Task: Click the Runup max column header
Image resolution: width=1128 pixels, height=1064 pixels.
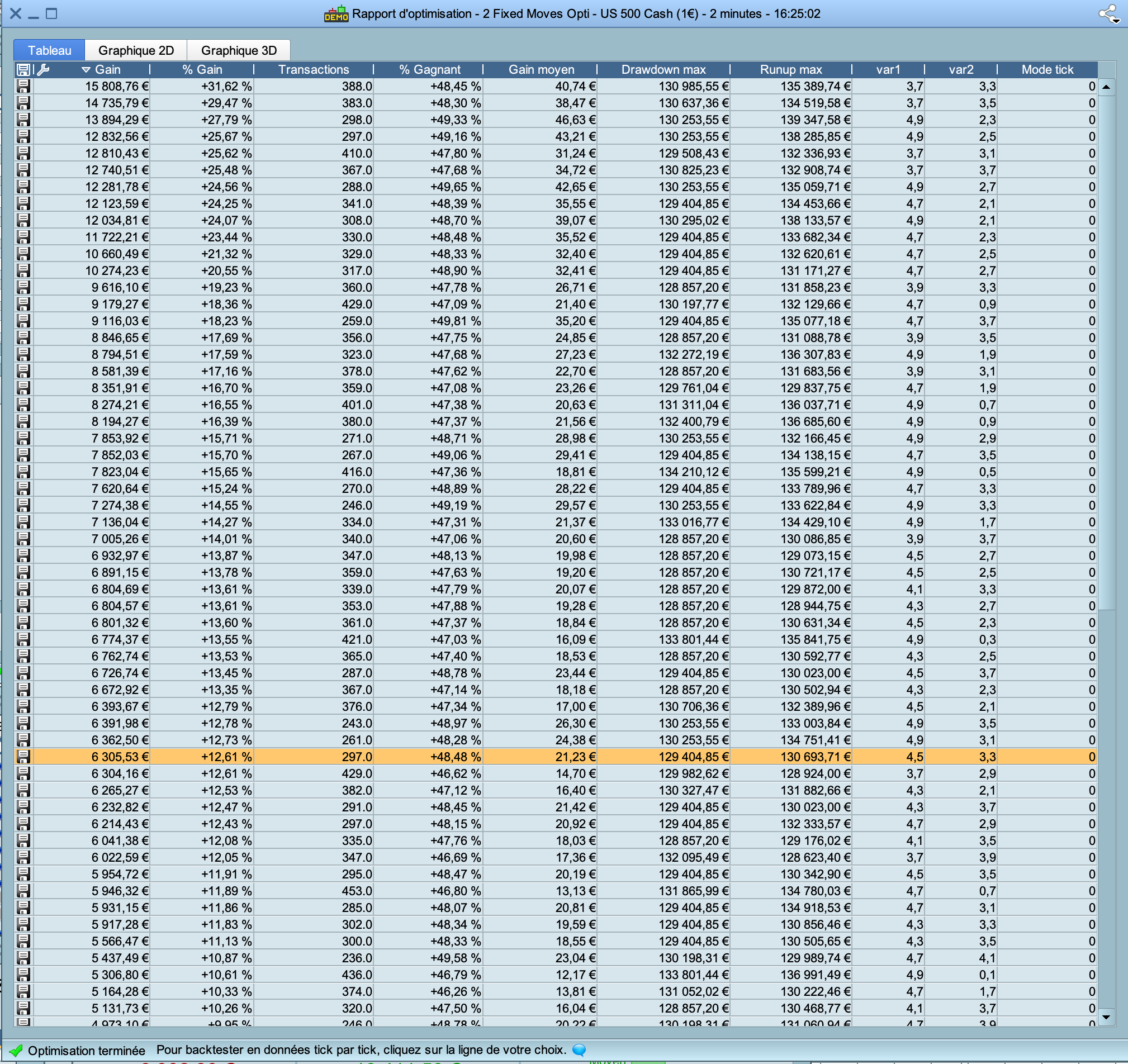Action: tap(790, 70)
